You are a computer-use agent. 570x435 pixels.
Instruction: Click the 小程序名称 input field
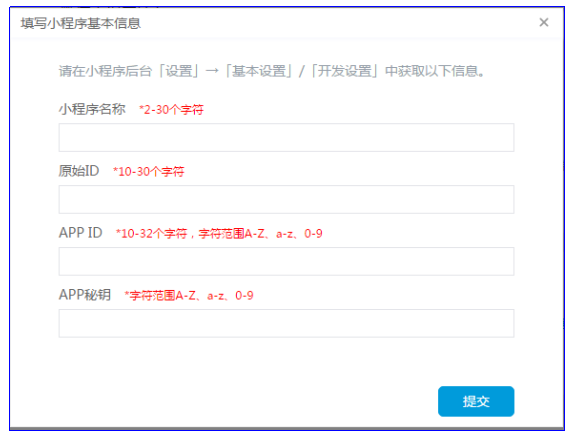pos(286,137)
